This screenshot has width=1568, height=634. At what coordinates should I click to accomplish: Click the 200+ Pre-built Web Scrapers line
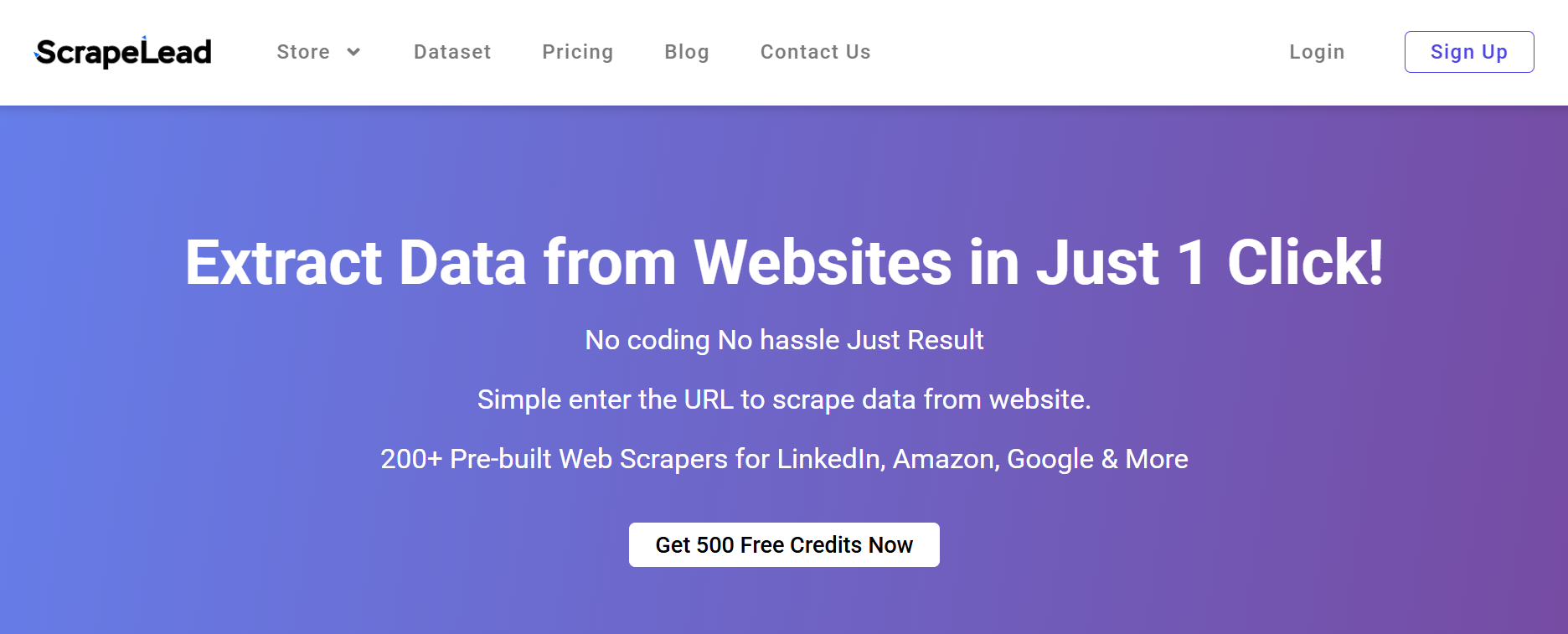784,459
